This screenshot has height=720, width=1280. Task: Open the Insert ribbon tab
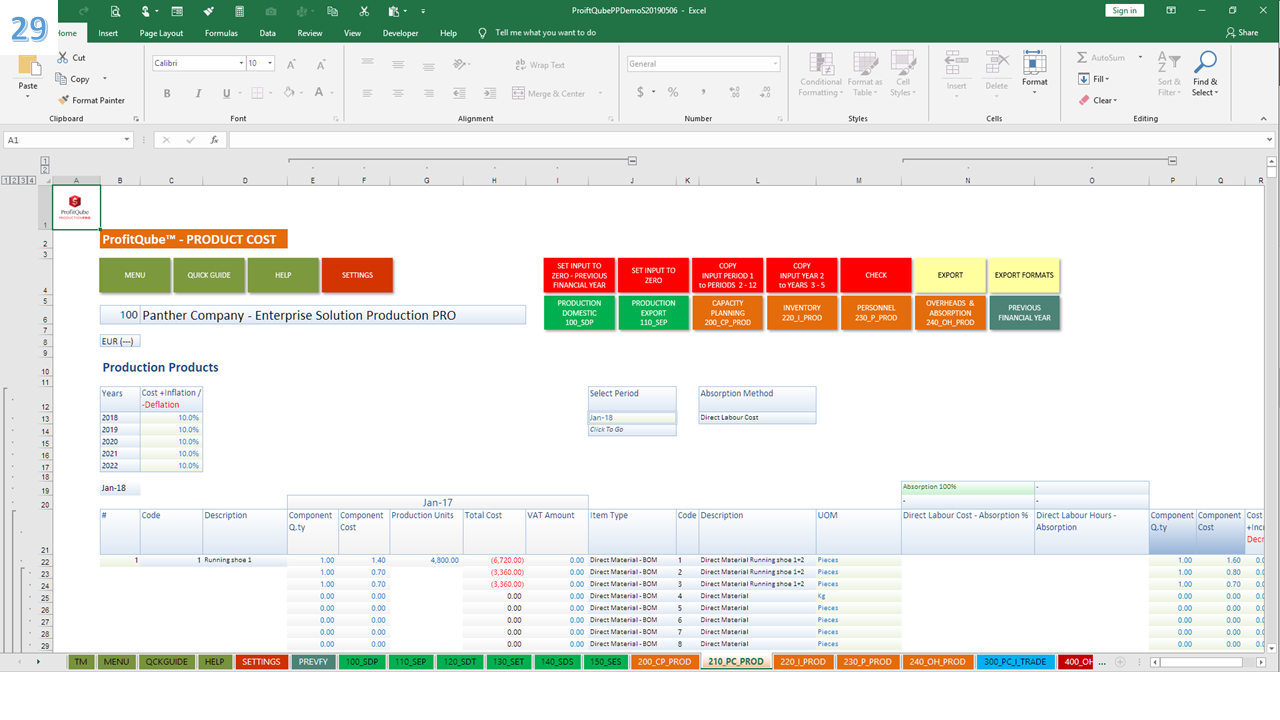108,33
